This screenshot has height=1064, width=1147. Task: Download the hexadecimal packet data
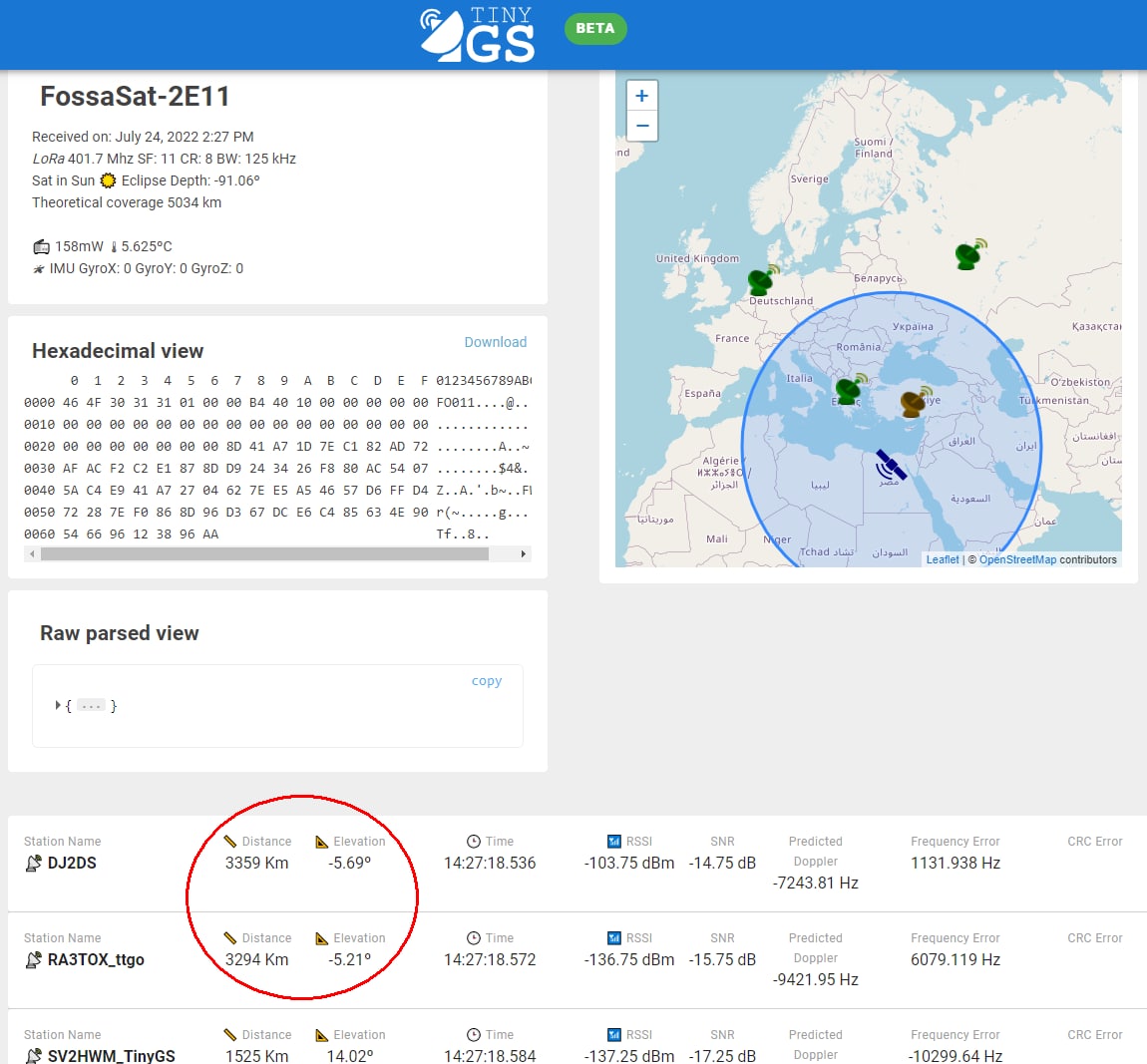(x=495, y=342)
